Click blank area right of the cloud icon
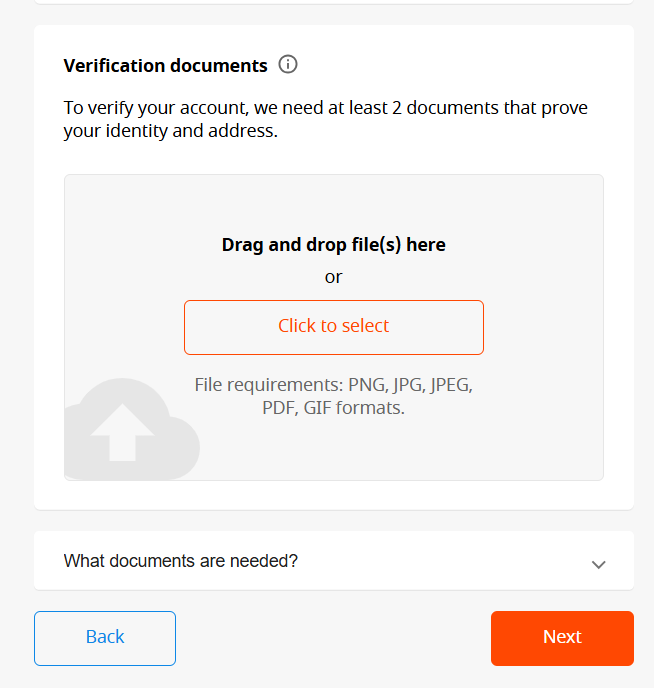656x688 pixels. tap(400, 450)
